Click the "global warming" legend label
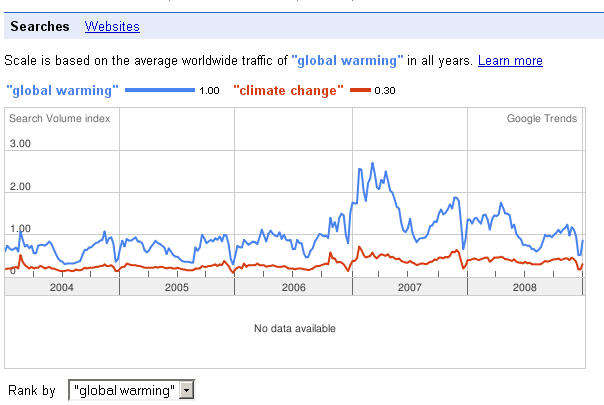The image size is (604, 405). 62,91
